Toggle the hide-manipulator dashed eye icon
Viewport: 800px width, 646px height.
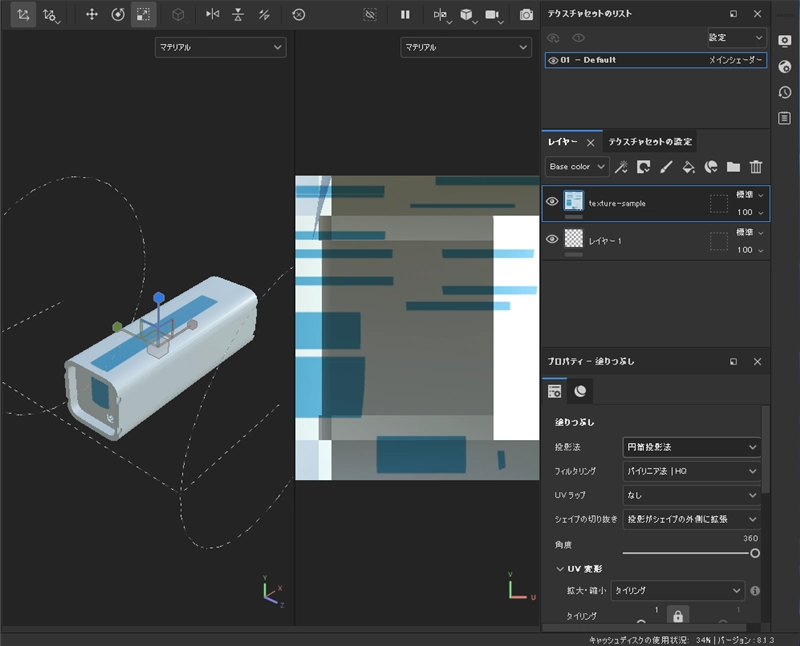pyautogui.click(x=370, y=14)
